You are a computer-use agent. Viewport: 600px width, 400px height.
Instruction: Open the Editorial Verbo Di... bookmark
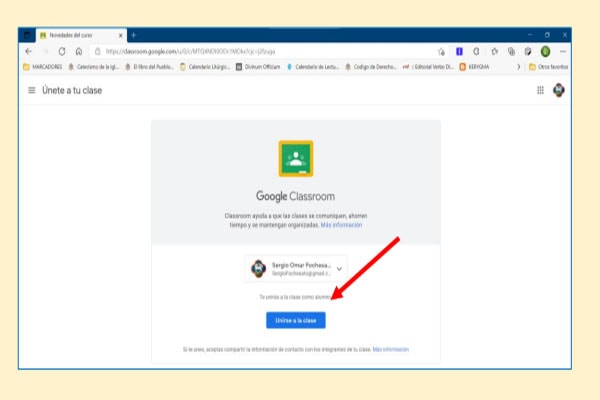click(x=428, y=67)
